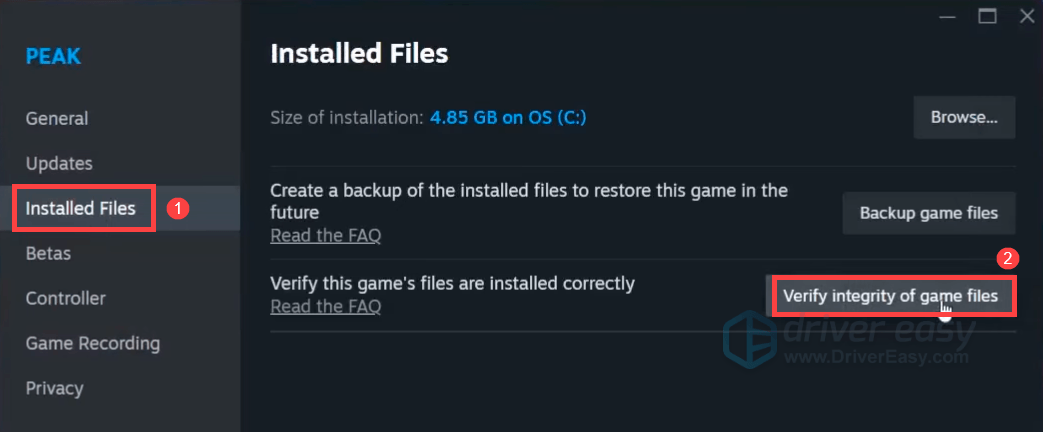This screenshot has height=432, width=1043.
Task: Select Installed Files in the sidebar
Action: 81,208
